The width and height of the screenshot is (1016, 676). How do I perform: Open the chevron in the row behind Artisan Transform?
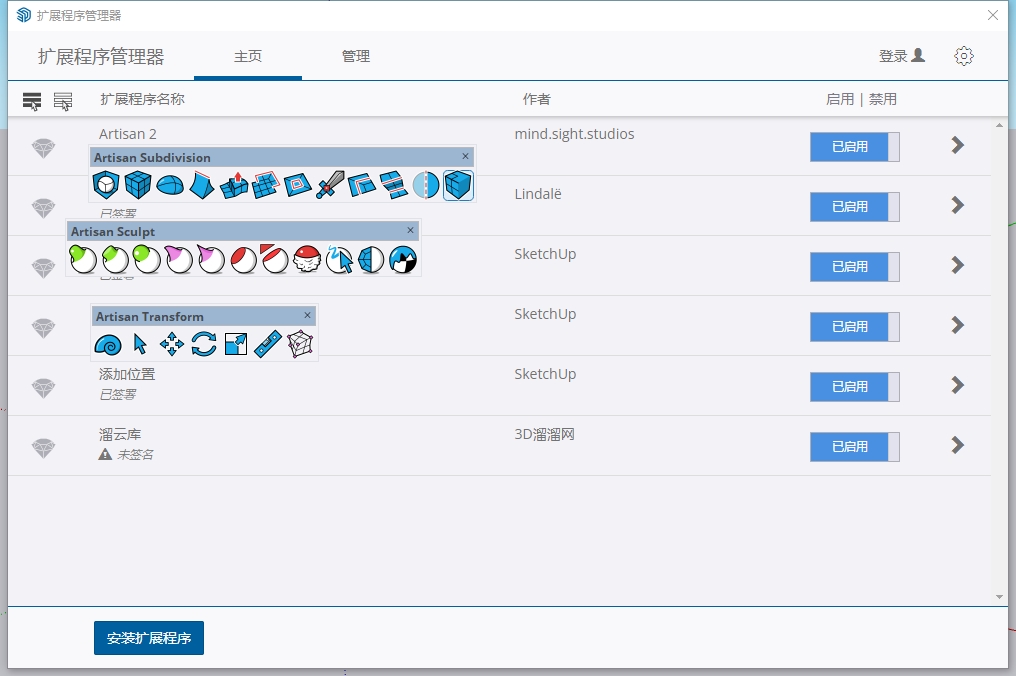tap(958, 325)
